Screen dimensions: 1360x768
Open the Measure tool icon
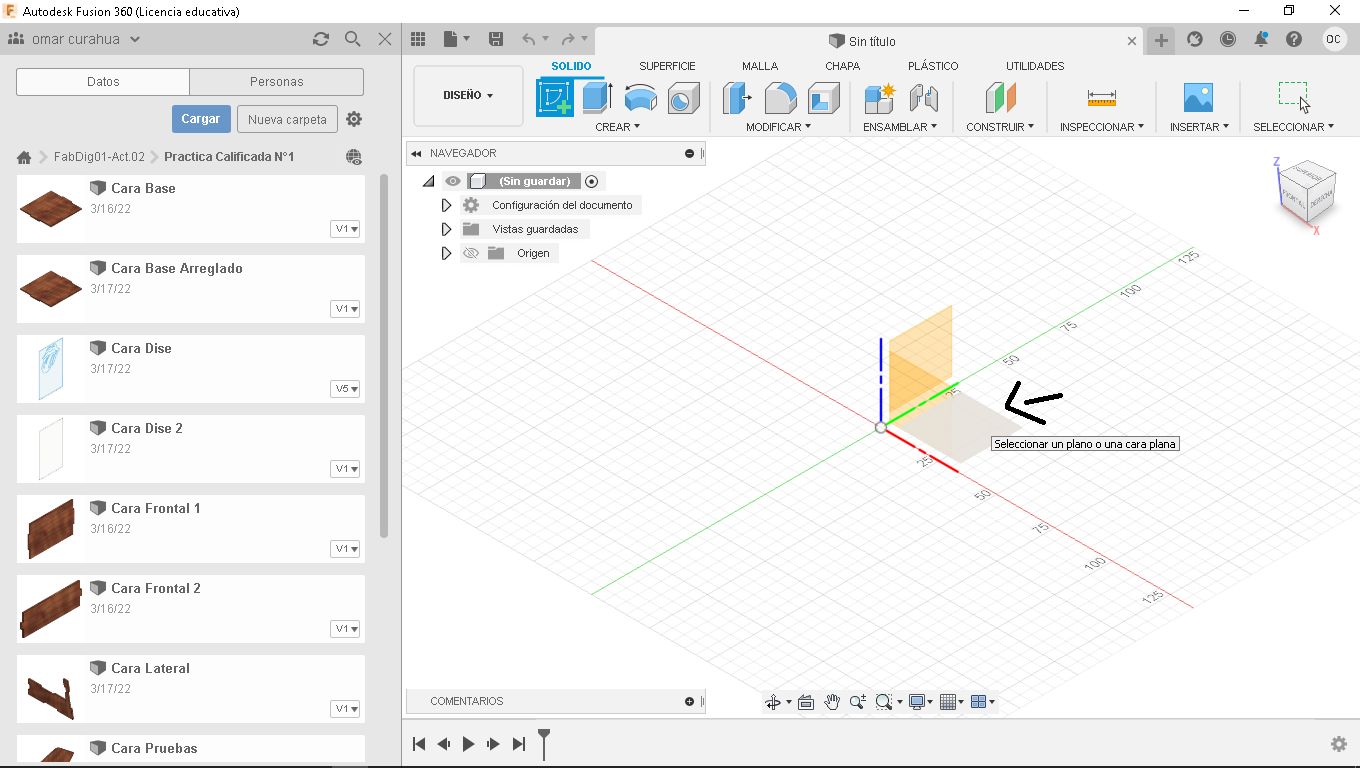pyautogui.click(x=1102, y=98)
